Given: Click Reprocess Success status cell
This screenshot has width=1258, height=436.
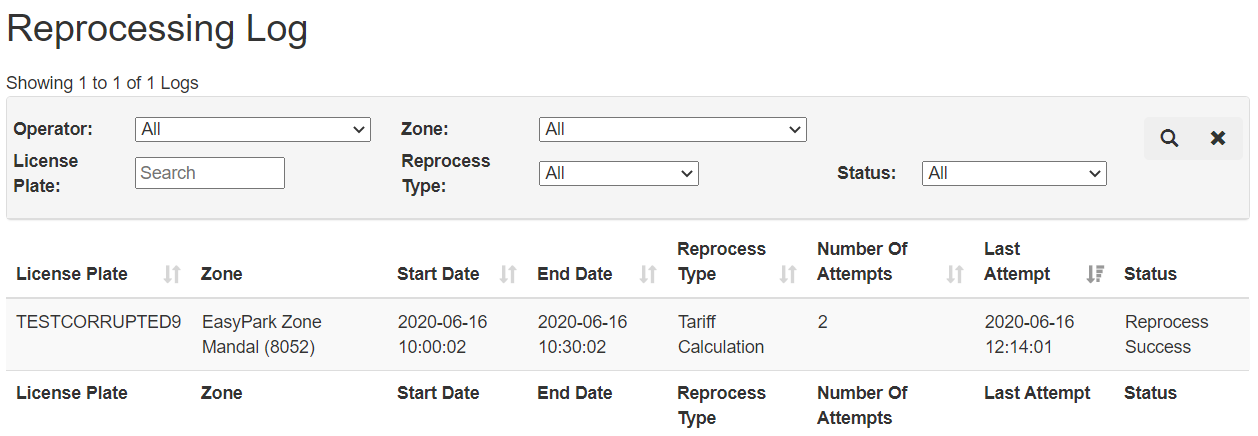Looking at the screenshot, I should 1167,335.
